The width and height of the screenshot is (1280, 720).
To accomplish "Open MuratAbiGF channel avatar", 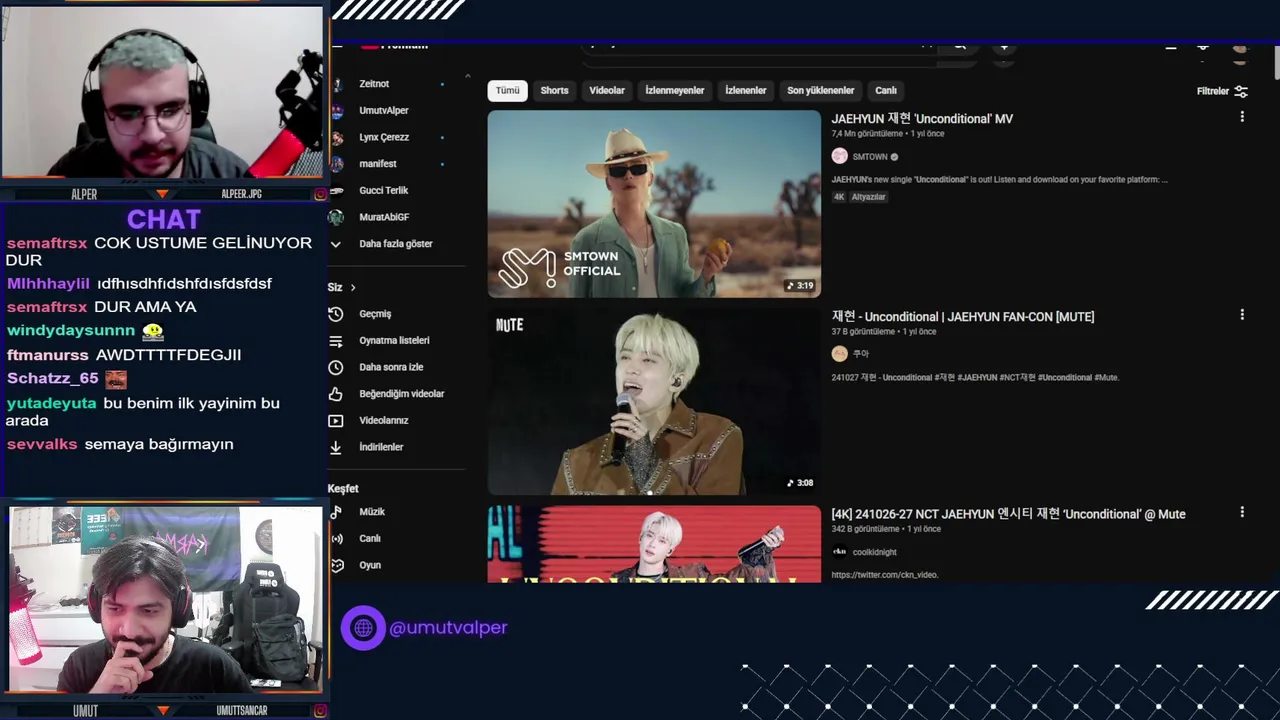I will [x=337, y=217].
